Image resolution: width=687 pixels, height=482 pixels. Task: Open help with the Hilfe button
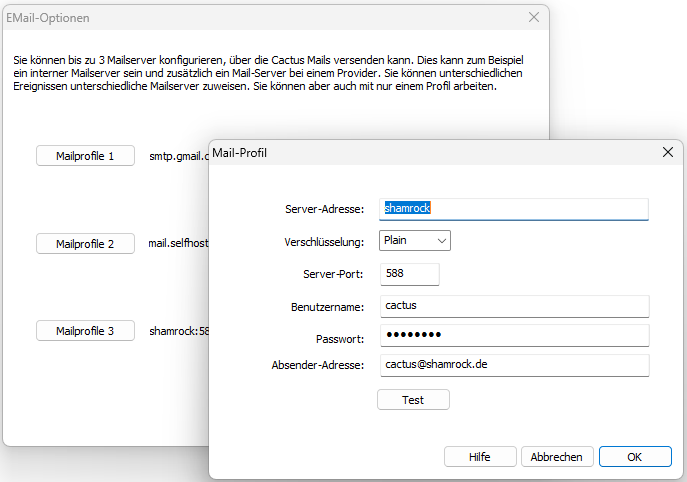[x=480, y=457]
